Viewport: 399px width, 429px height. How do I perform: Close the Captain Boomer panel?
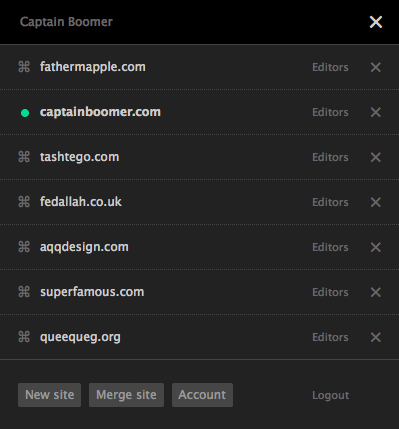376,22
